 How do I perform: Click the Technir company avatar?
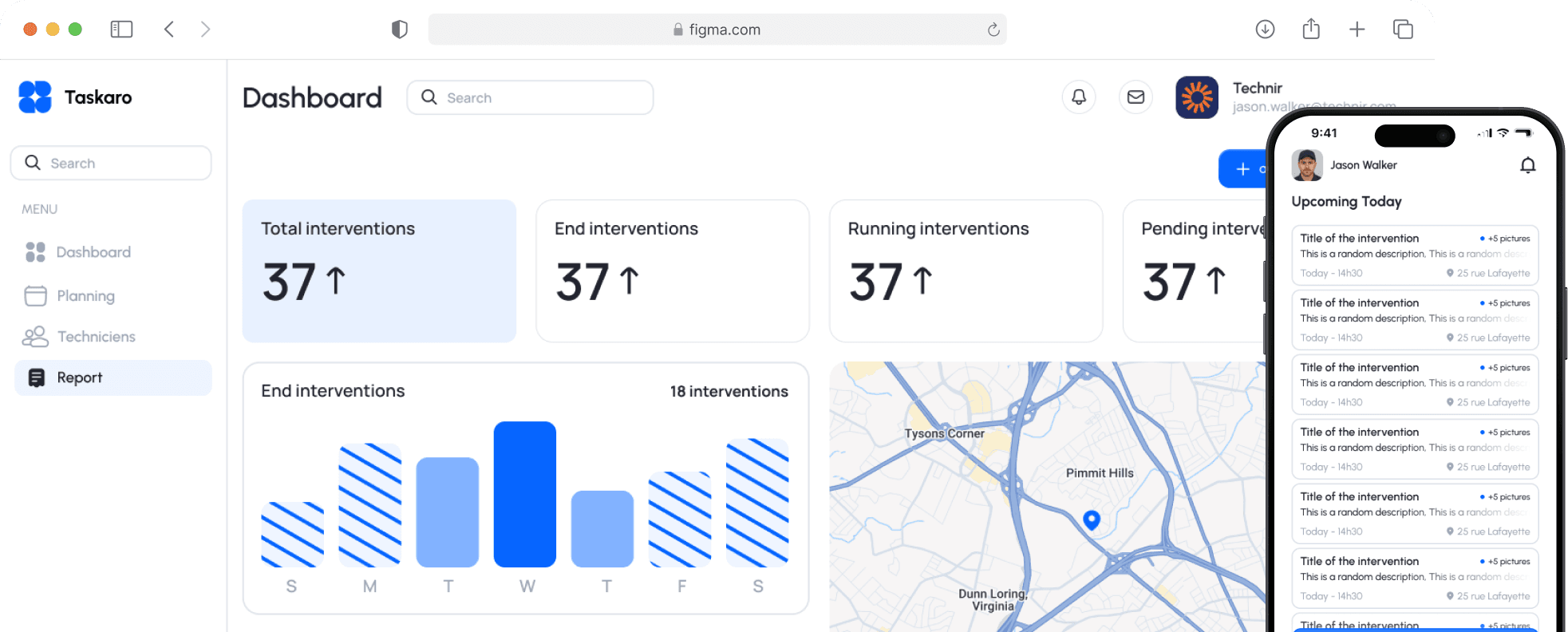[x=1197, y=97]
